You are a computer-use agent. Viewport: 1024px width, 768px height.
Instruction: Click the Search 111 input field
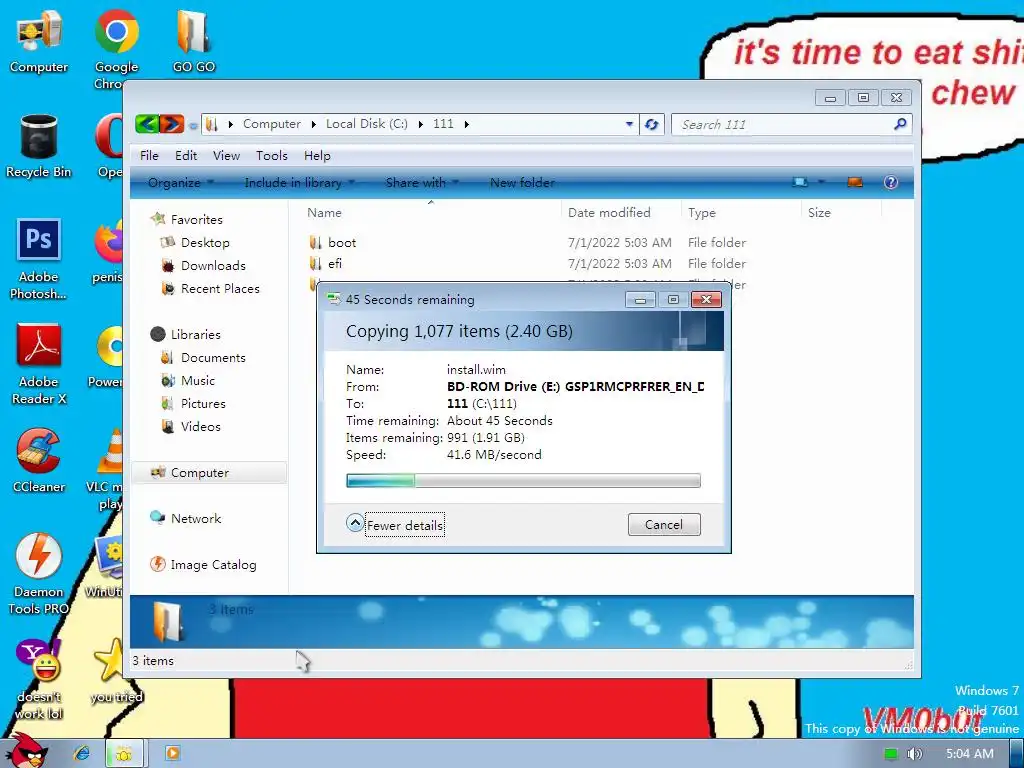[783, 124]
